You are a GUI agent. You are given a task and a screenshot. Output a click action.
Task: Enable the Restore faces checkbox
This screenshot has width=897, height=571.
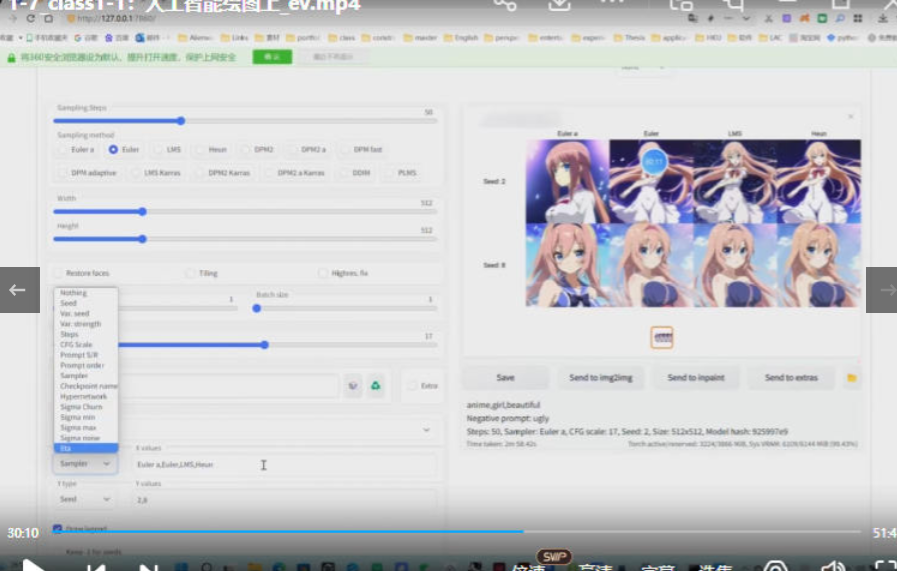point(59,273)
